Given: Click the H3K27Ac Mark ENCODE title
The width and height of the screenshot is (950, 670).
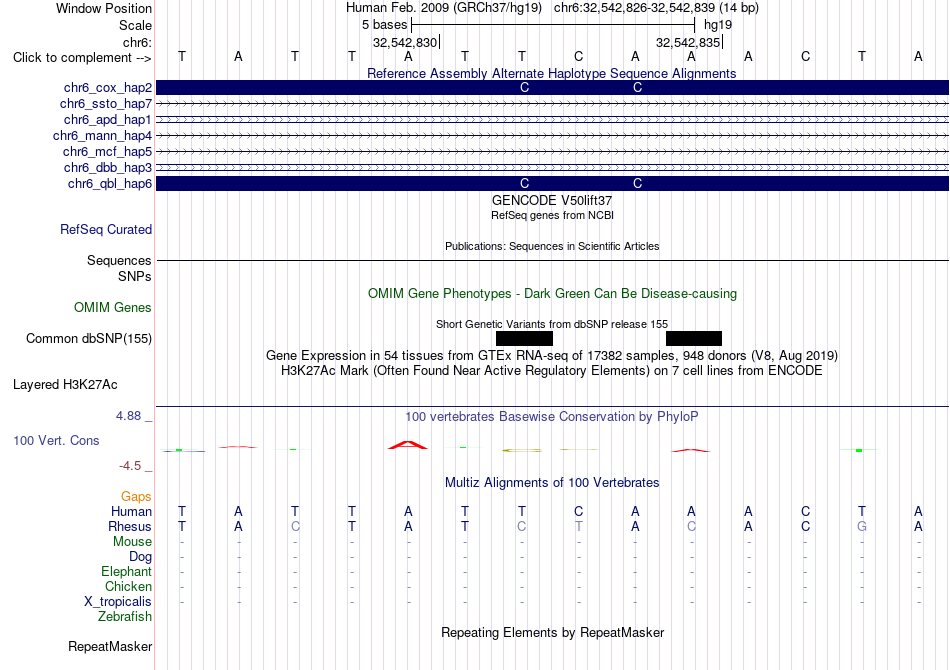Looking at the screenshot, I should (552, 371).
